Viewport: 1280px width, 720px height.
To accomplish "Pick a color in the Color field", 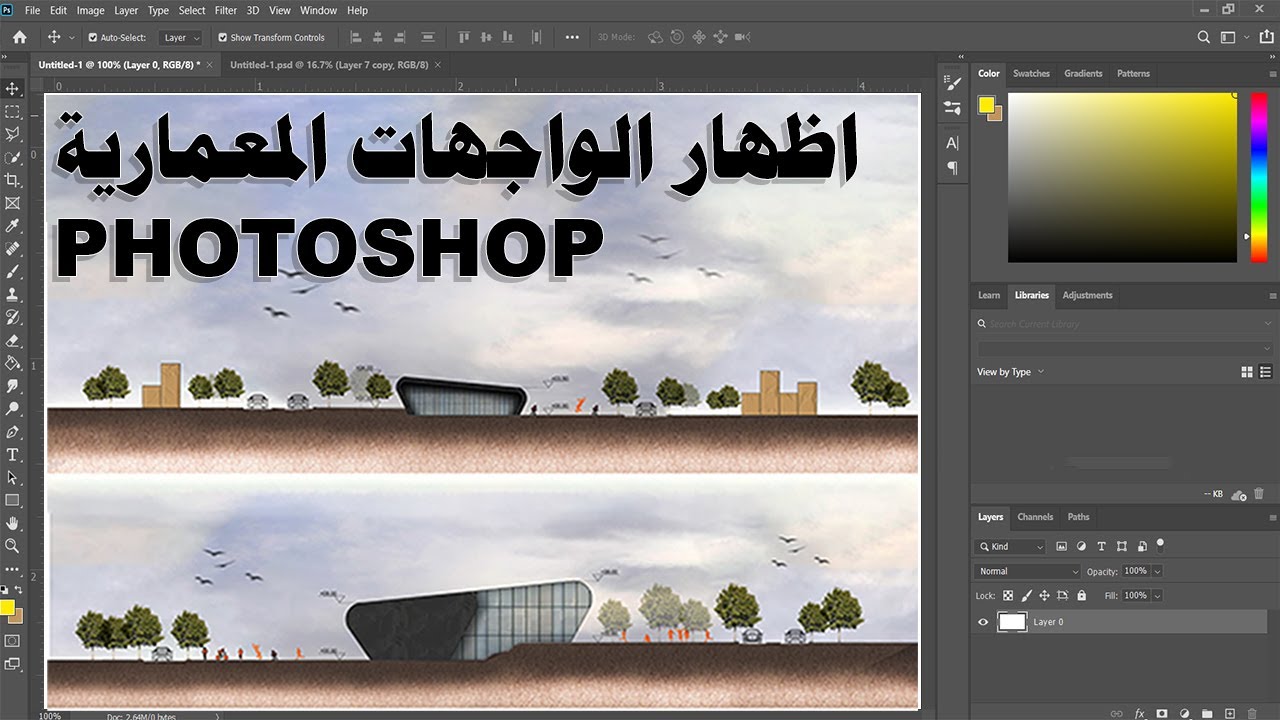I will pyautogui.click(x=1122, y=178).
